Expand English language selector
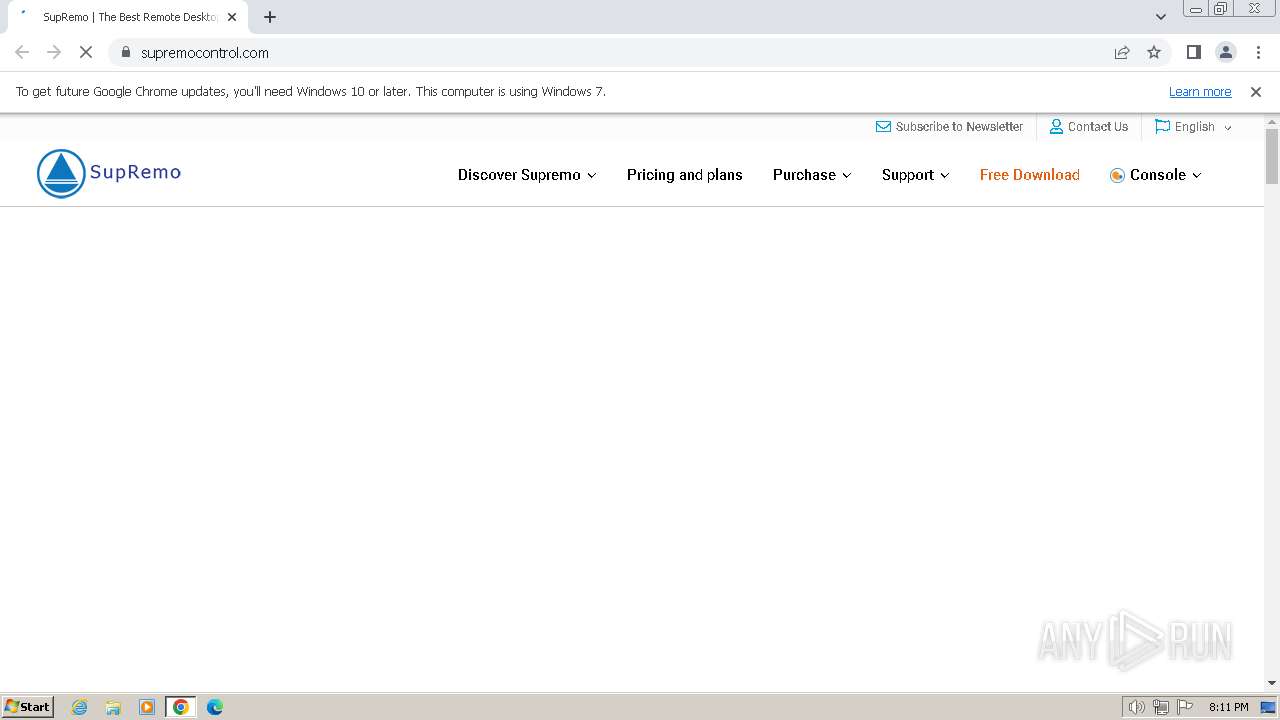Viewport: 1280px width, 720px height. tap(1193, 127)
